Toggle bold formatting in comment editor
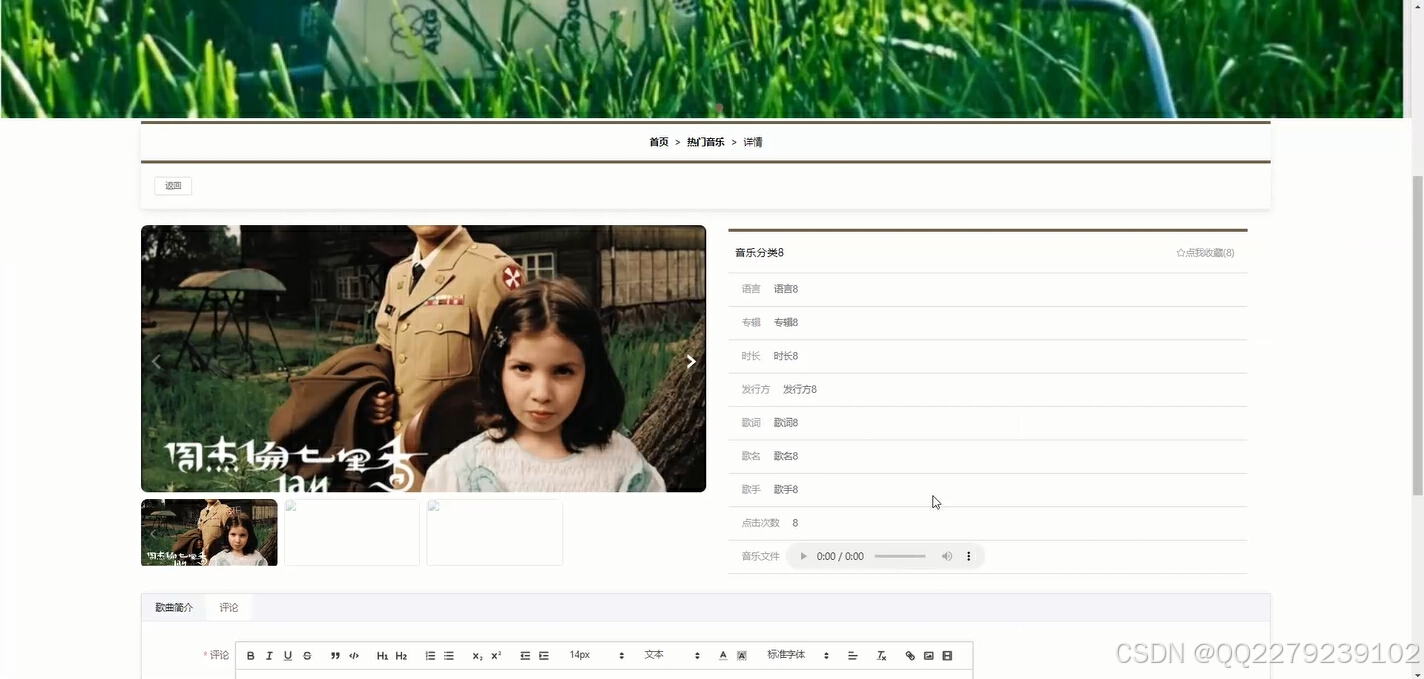Image resolution: width=1424 pixels, height=679 pixels. pyautogui.click(x=251, y=656)
